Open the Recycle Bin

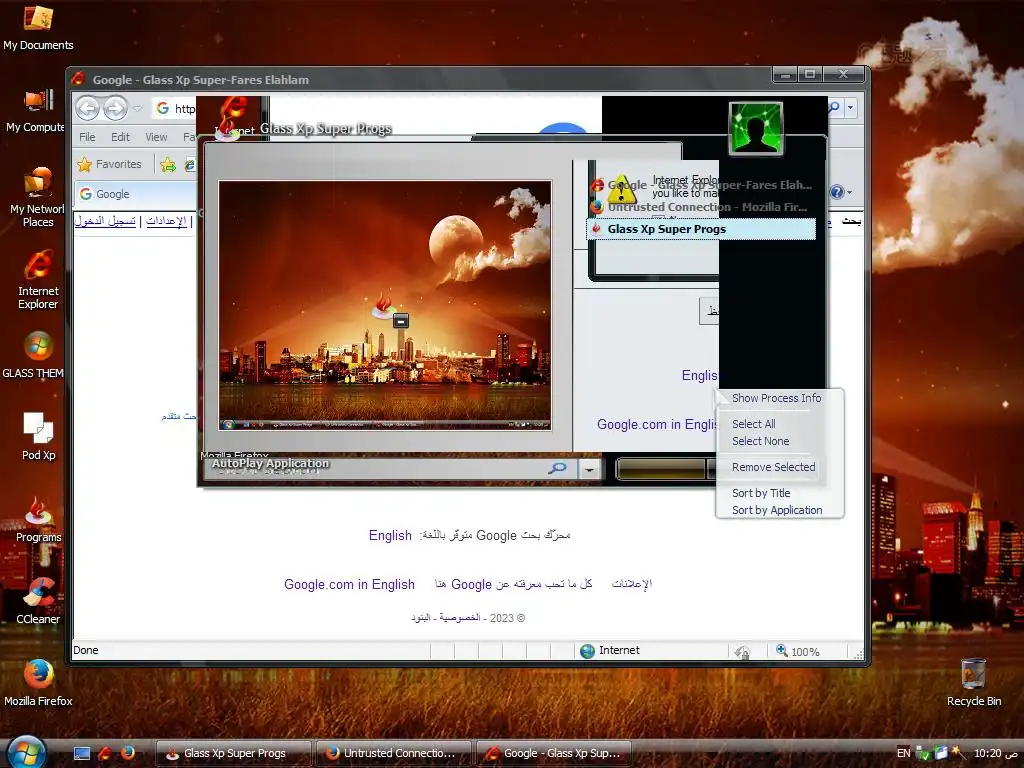974,682
